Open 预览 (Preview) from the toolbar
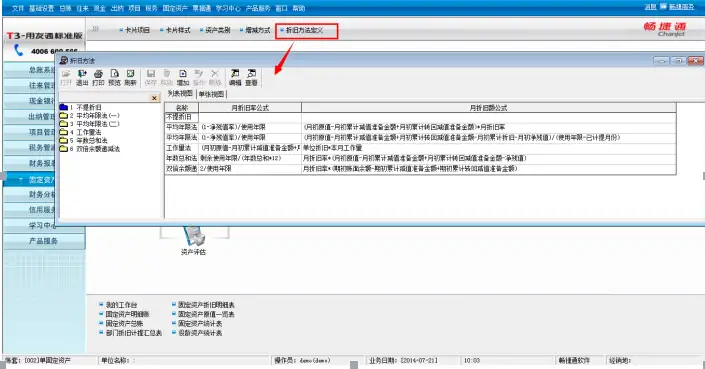Screen dimensions: 705x369 tap(114, 78)
